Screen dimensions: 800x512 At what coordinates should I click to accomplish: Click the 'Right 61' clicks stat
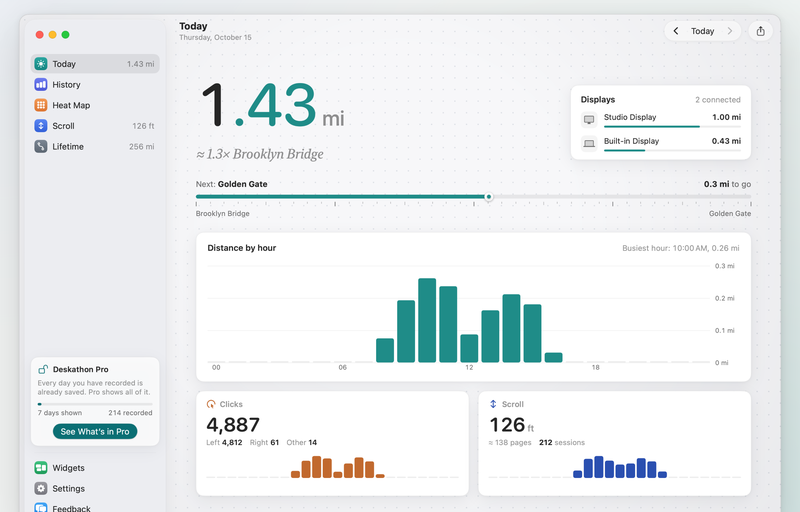click(x=264, y=443)
